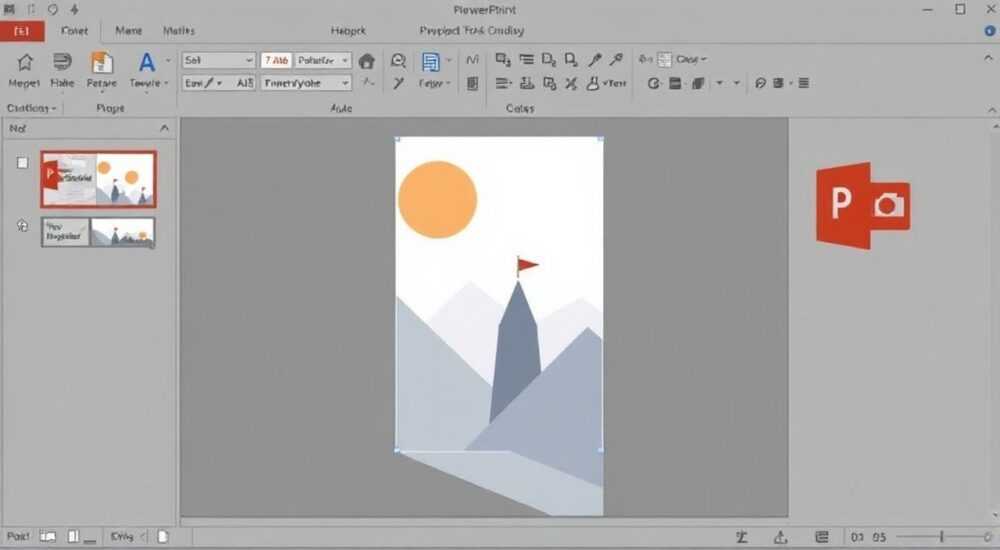Click the blue document page icon
1000x550 pixels.
click(431, 62)
